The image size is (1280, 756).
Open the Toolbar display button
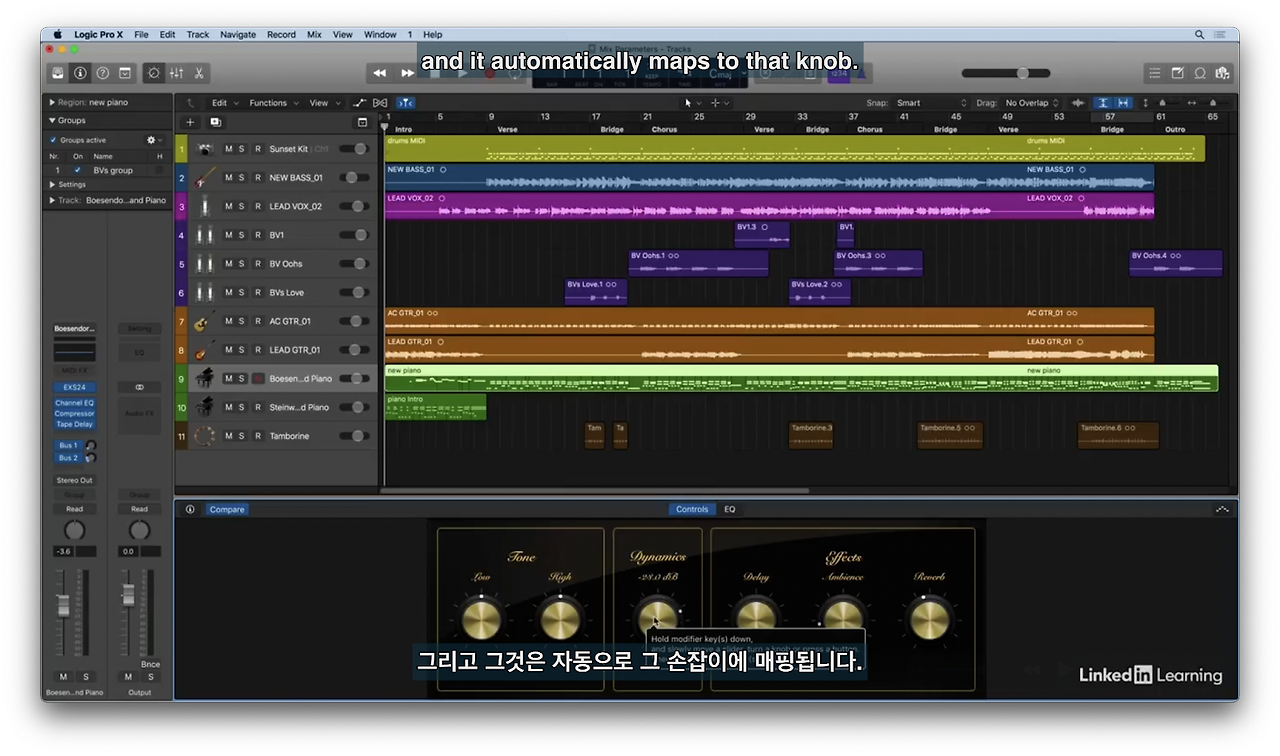pos(125,73)
